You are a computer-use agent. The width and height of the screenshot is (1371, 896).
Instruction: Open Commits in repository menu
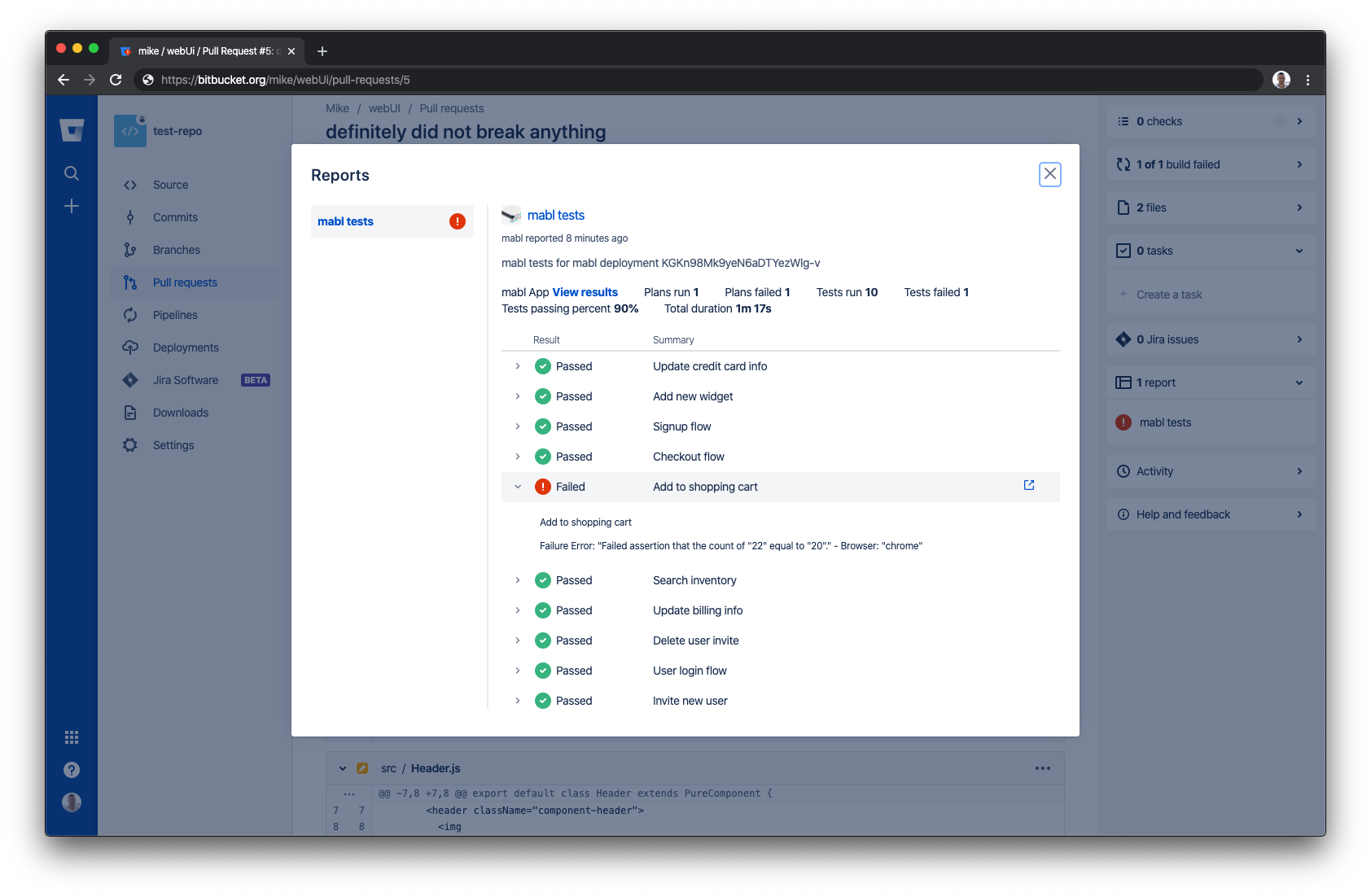pyautogui.click(x=195, y=217)
